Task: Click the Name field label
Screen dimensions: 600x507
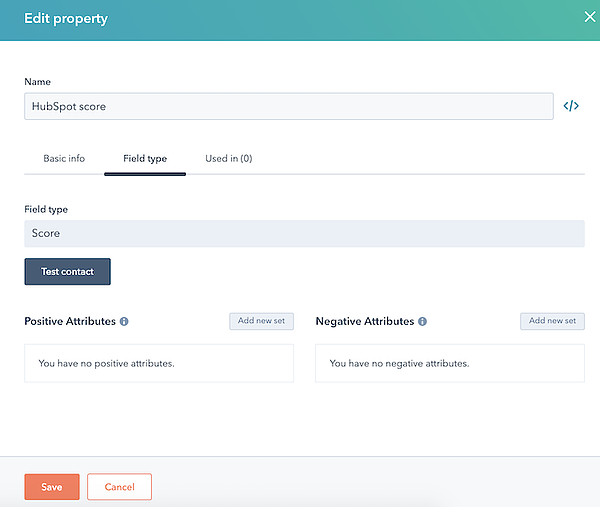Action: click(x=38, y=82)
